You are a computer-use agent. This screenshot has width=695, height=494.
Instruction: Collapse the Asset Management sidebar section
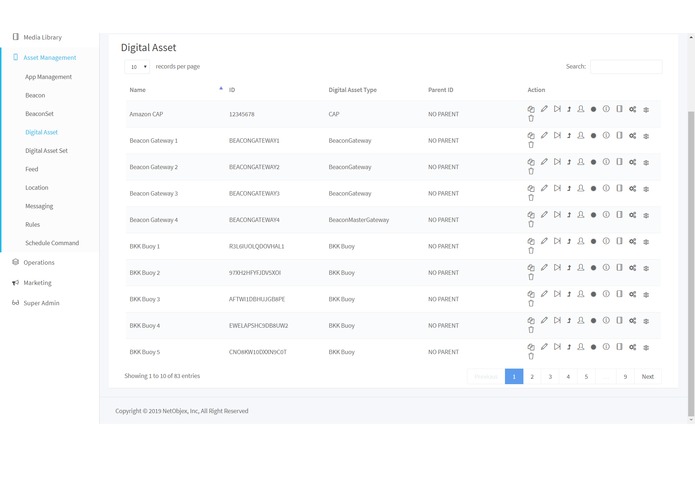[50, 58]
